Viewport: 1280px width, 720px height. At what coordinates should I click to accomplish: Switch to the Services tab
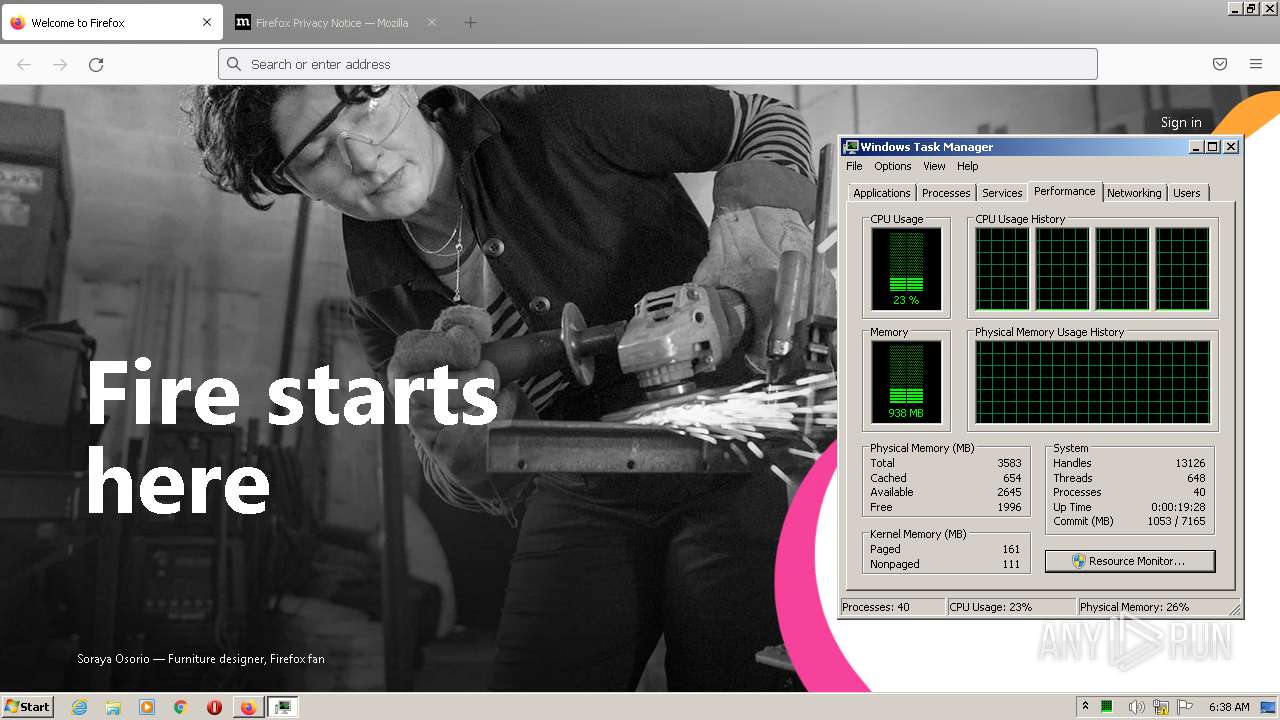click(1002, 193)
